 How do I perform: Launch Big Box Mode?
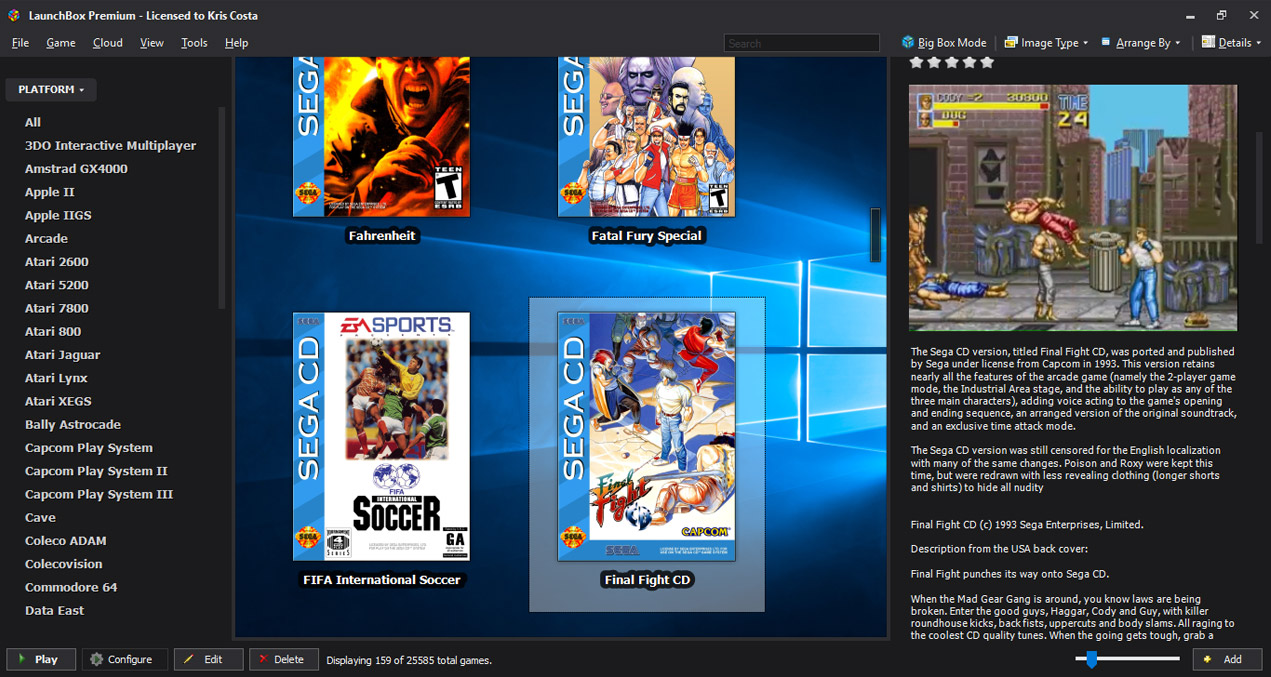943,43
